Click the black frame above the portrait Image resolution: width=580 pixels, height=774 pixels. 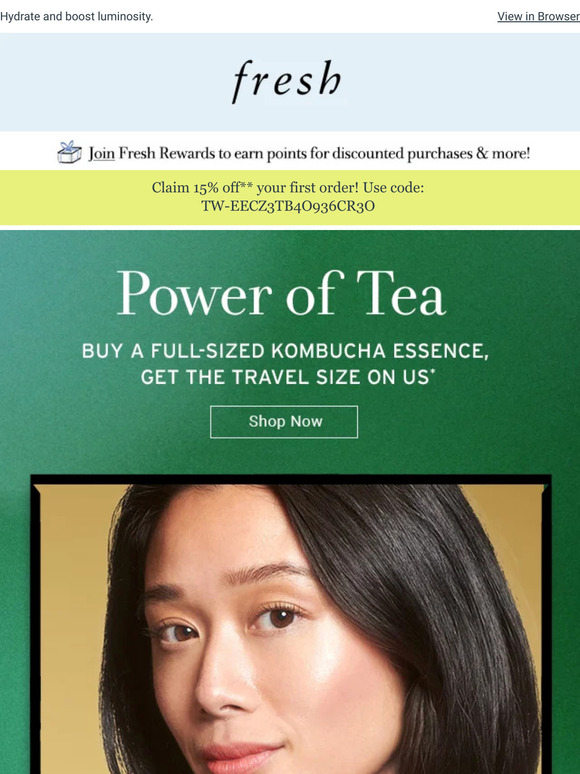[291, 479]
